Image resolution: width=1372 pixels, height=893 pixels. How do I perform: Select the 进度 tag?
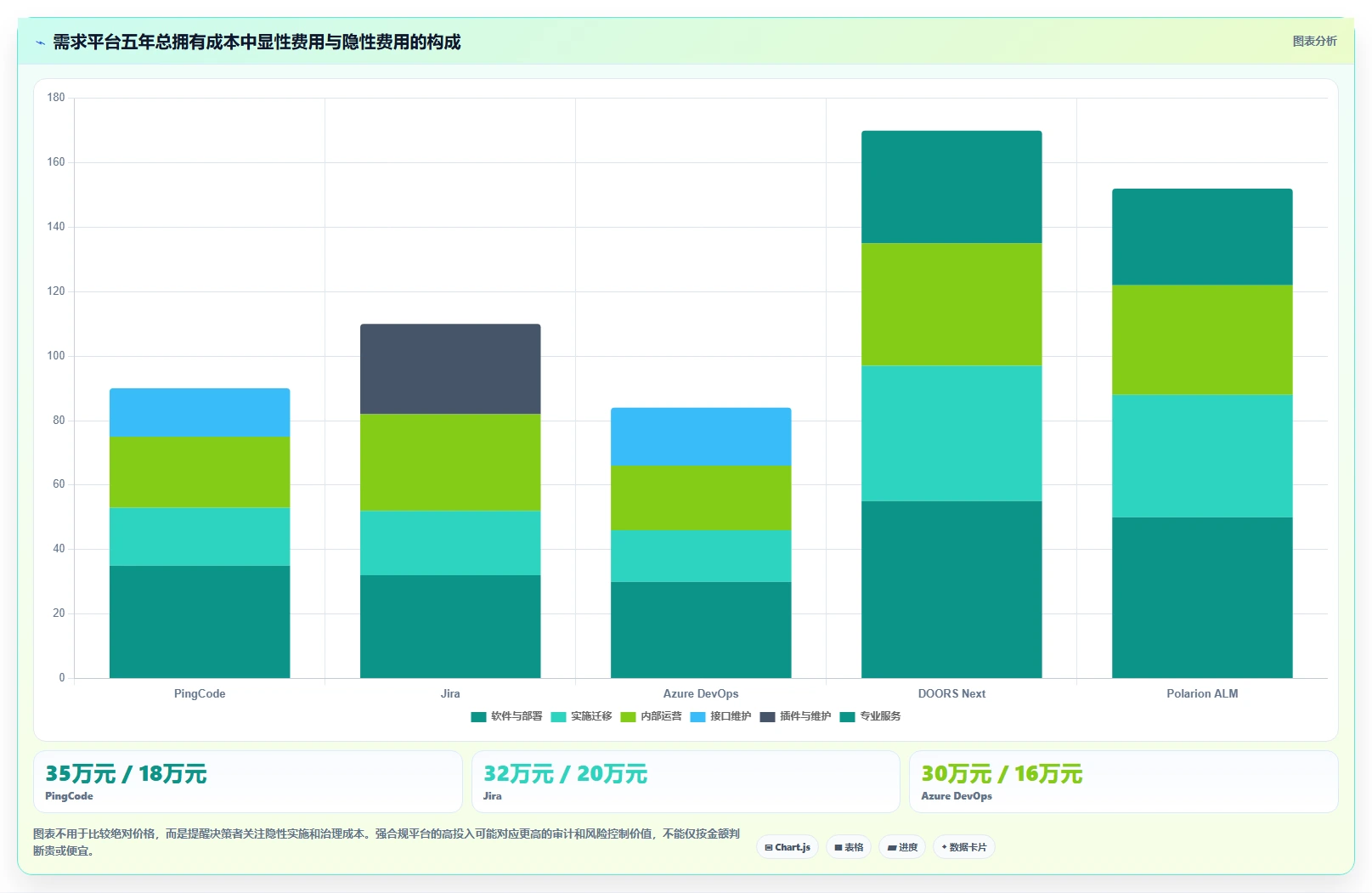point(902,847)
